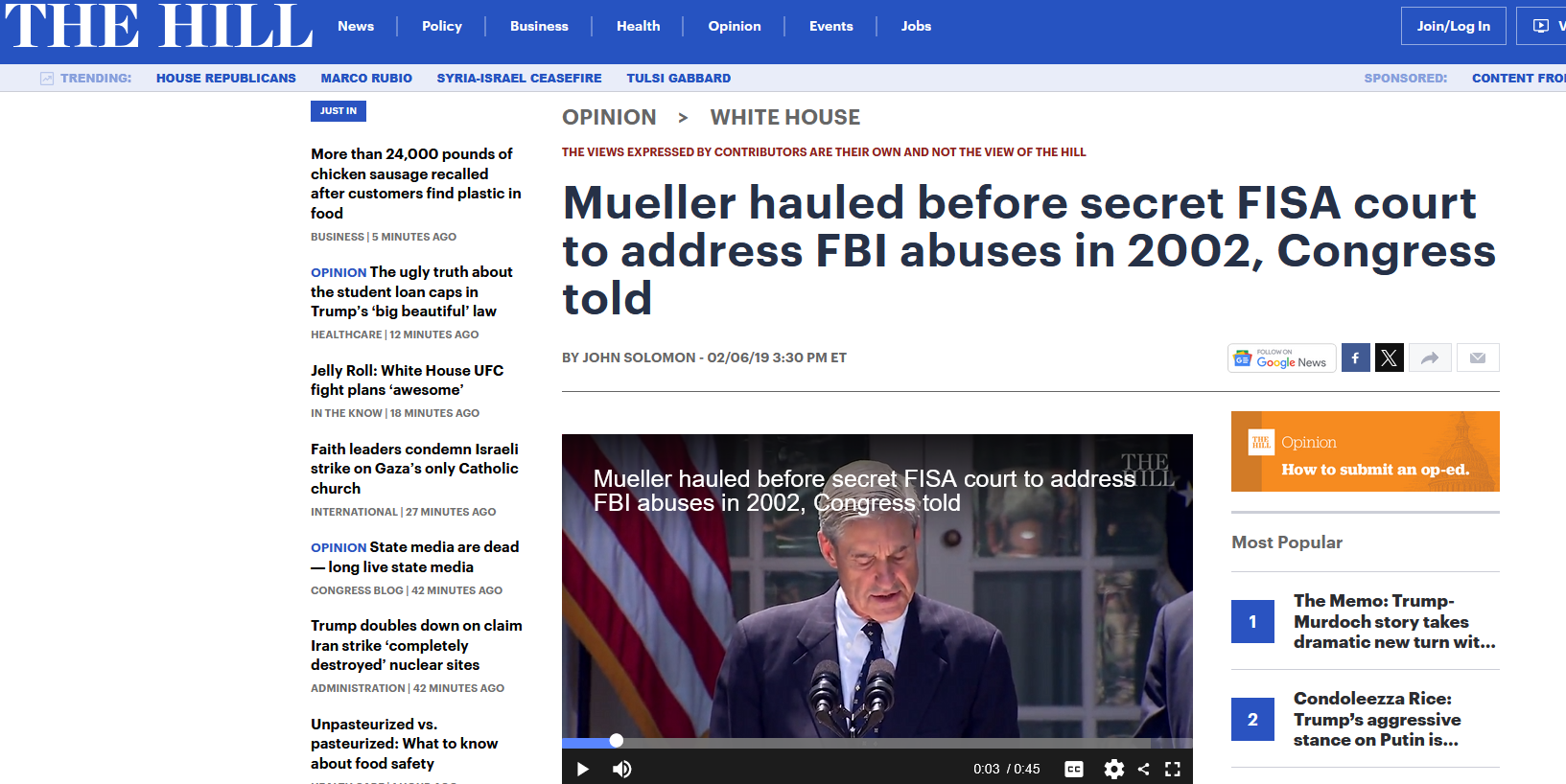Open 'How to submit an op-ed' banner
This screenshot has width=1566, height=784.
click(x=1366, y=451)
